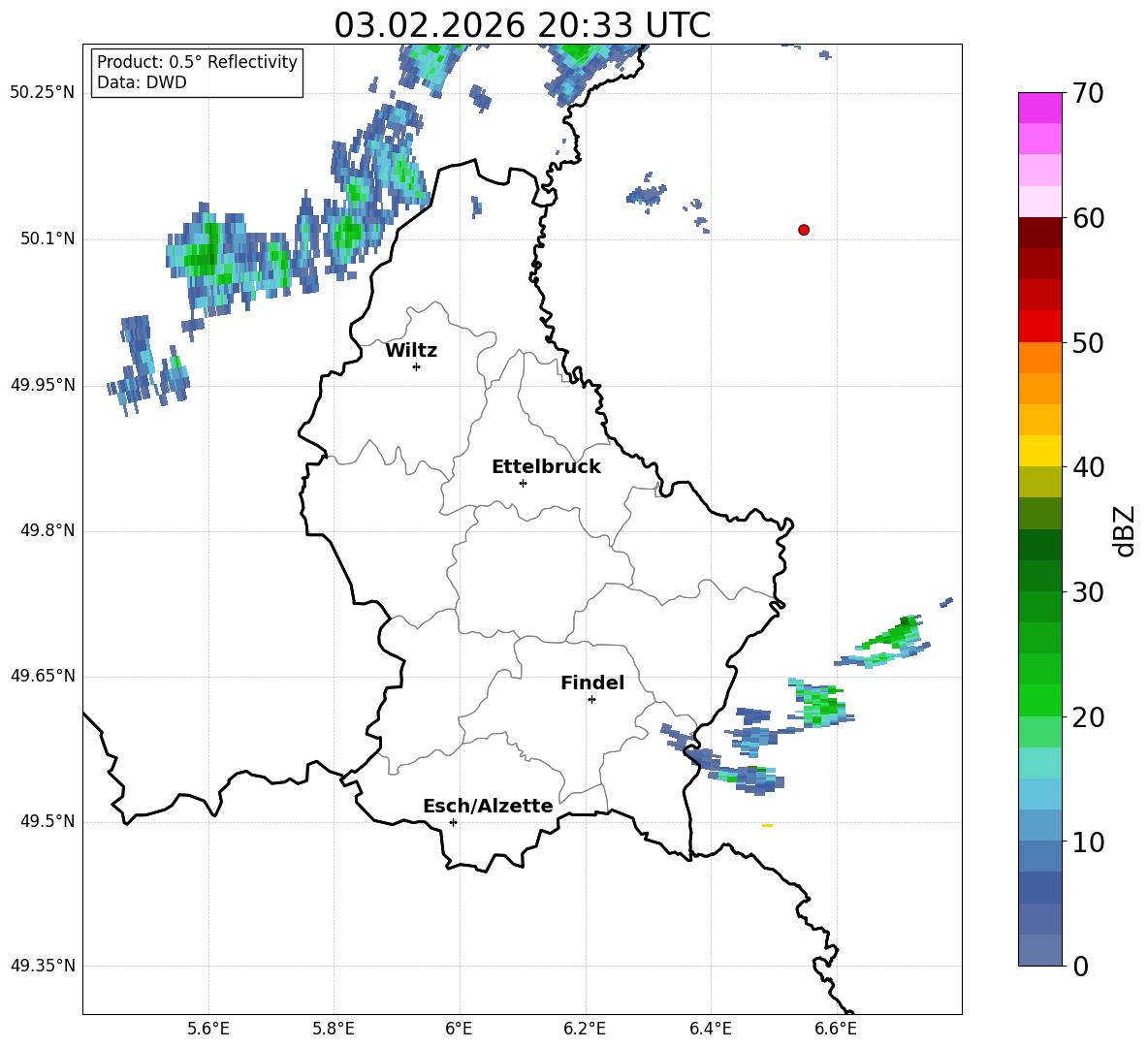Click the colorbar tick label 70

point(1088,94)
